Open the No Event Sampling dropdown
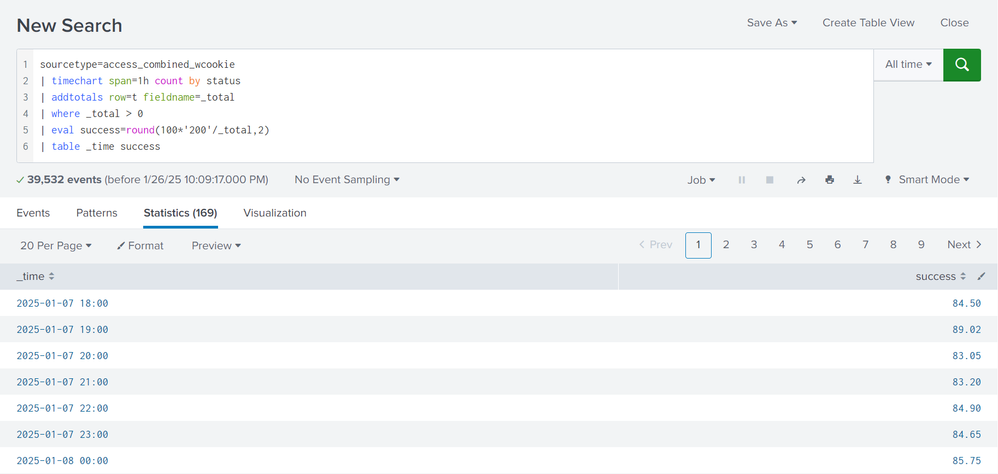The height and width of the screenshot is (474, 998). coord(346,180)
